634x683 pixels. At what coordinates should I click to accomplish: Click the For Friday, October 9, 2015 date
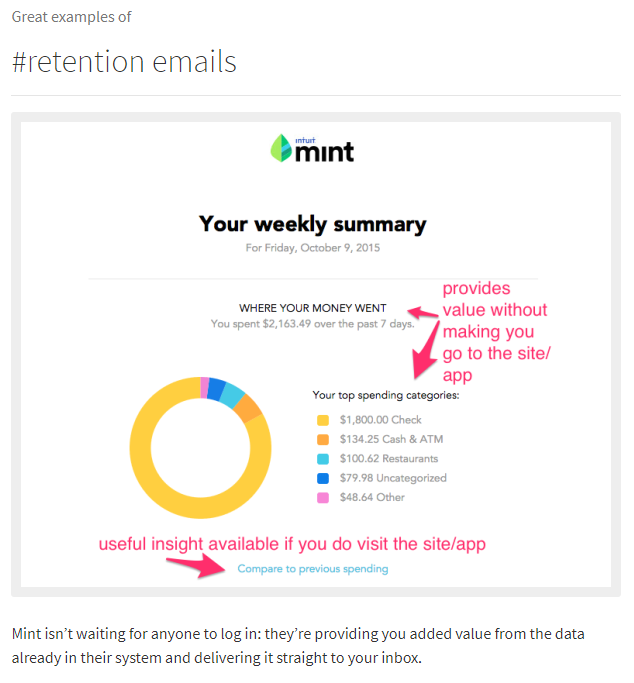click(x=313, y=248)
